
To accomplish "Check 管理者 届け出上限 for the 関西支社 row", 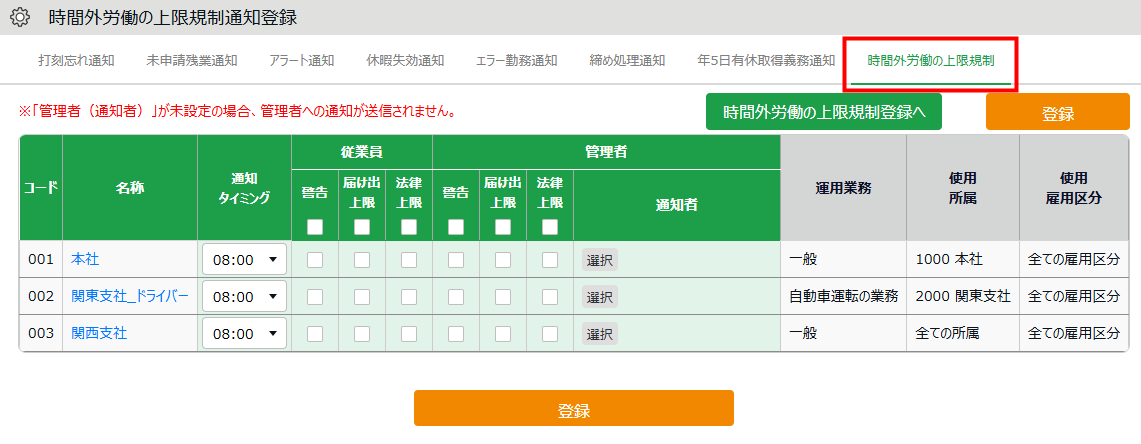I will [x=503, y=333].
